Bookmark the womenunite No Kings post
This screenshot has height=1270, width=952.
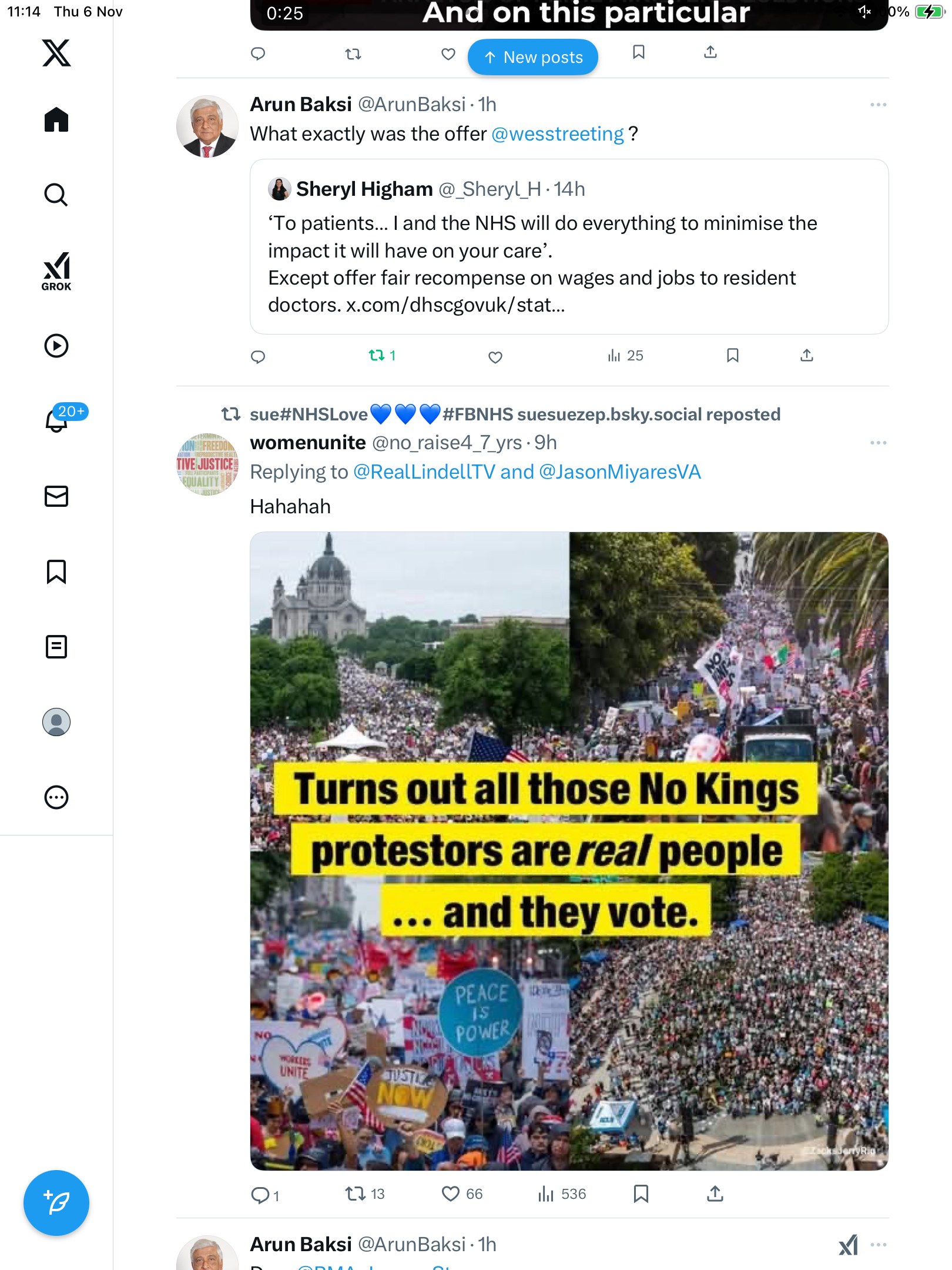(641, 1194)
